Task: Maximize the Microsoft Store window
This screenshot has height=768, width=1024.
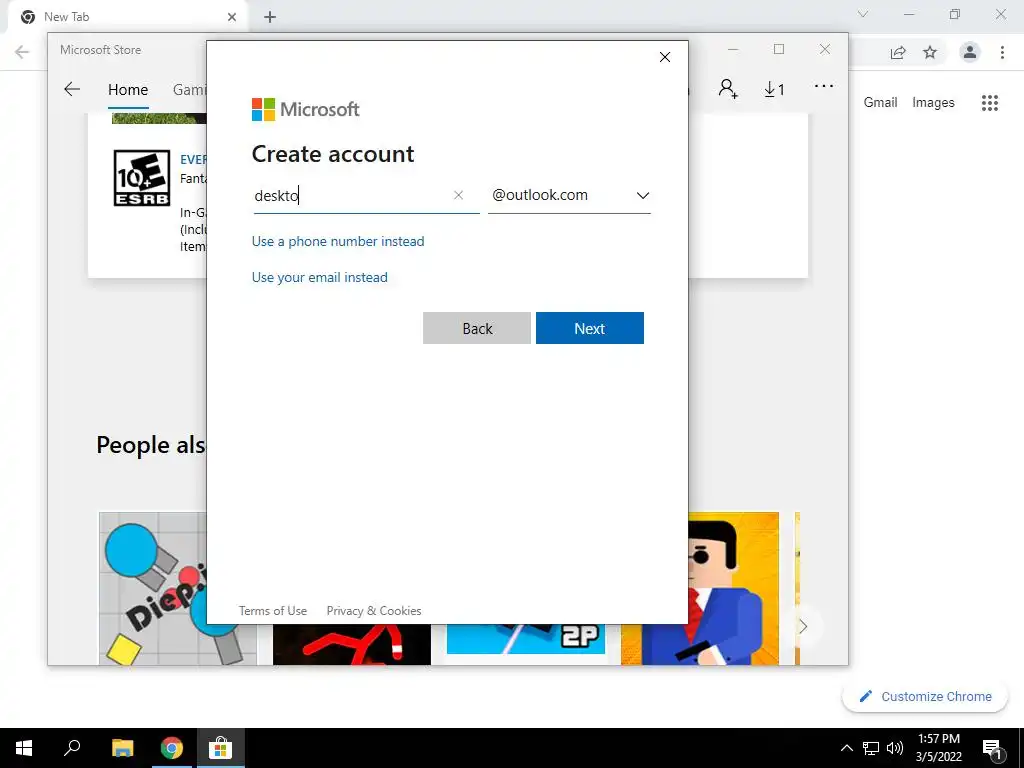Action: click(778, 50)
